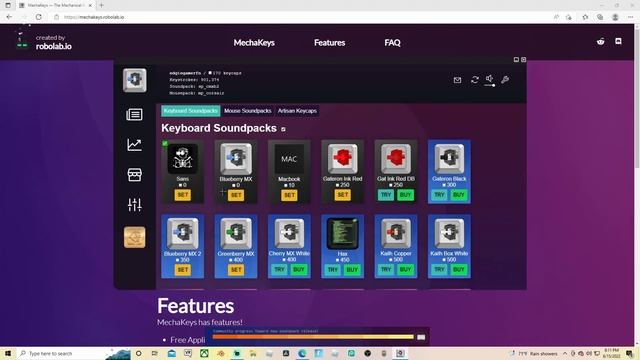
Task: Buy the Gateron Black soundpack
Action: click(459, 195)
